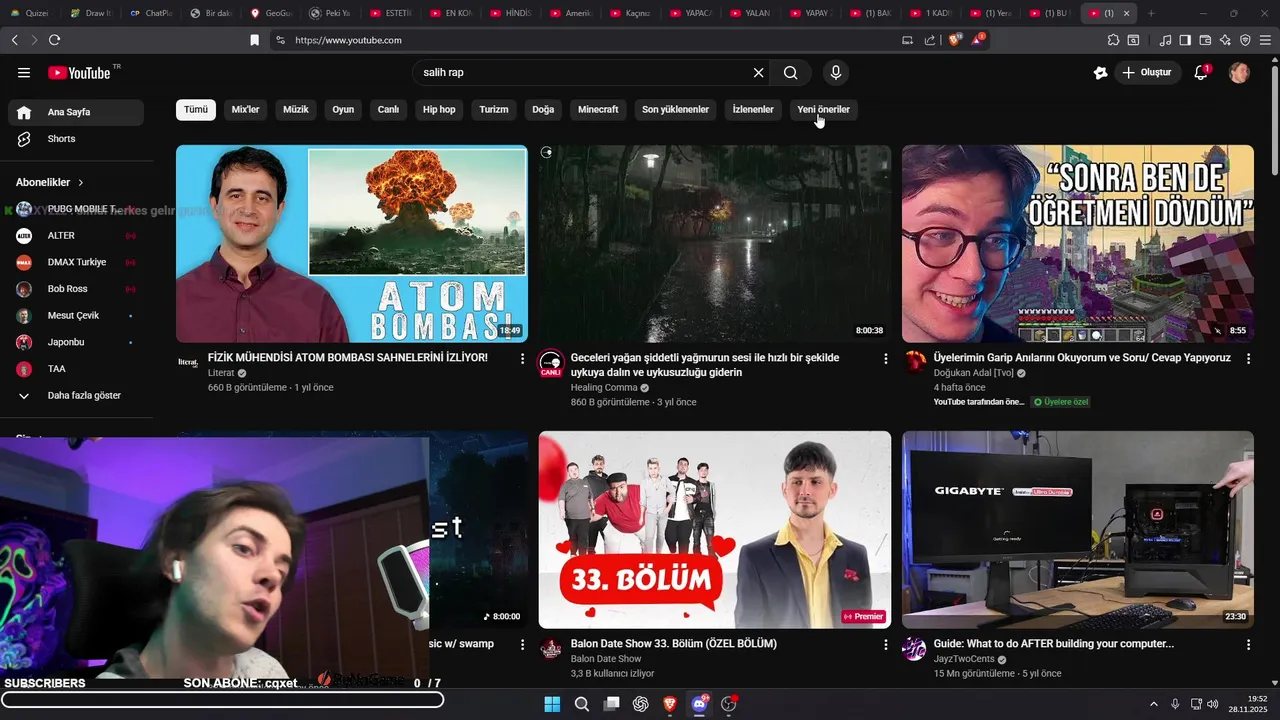Open the Atom Bombası video thumbnail

click(x=352, y=244)
